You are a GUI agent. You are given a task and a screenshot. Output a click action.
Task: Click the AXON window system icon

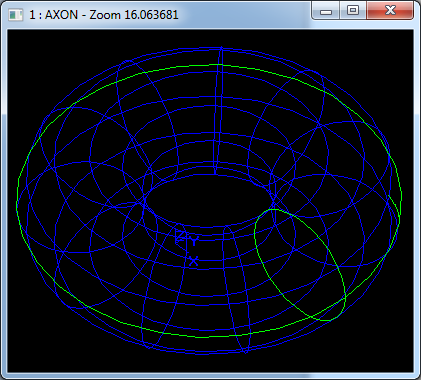(16, 15)
